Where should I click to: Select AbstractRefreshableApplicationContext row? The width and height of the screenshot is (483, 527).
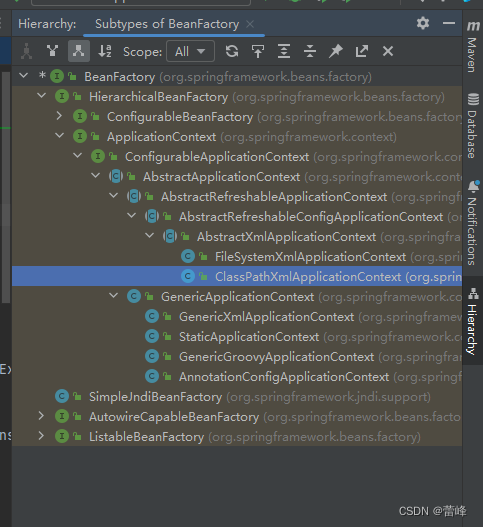237,197
